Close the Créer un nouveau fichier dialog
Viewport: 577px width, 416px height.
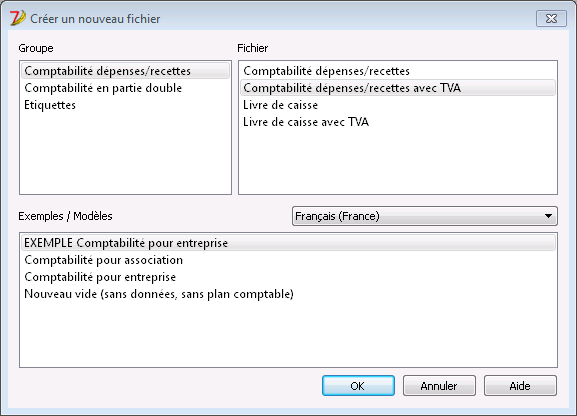click(x=551, y=19)
